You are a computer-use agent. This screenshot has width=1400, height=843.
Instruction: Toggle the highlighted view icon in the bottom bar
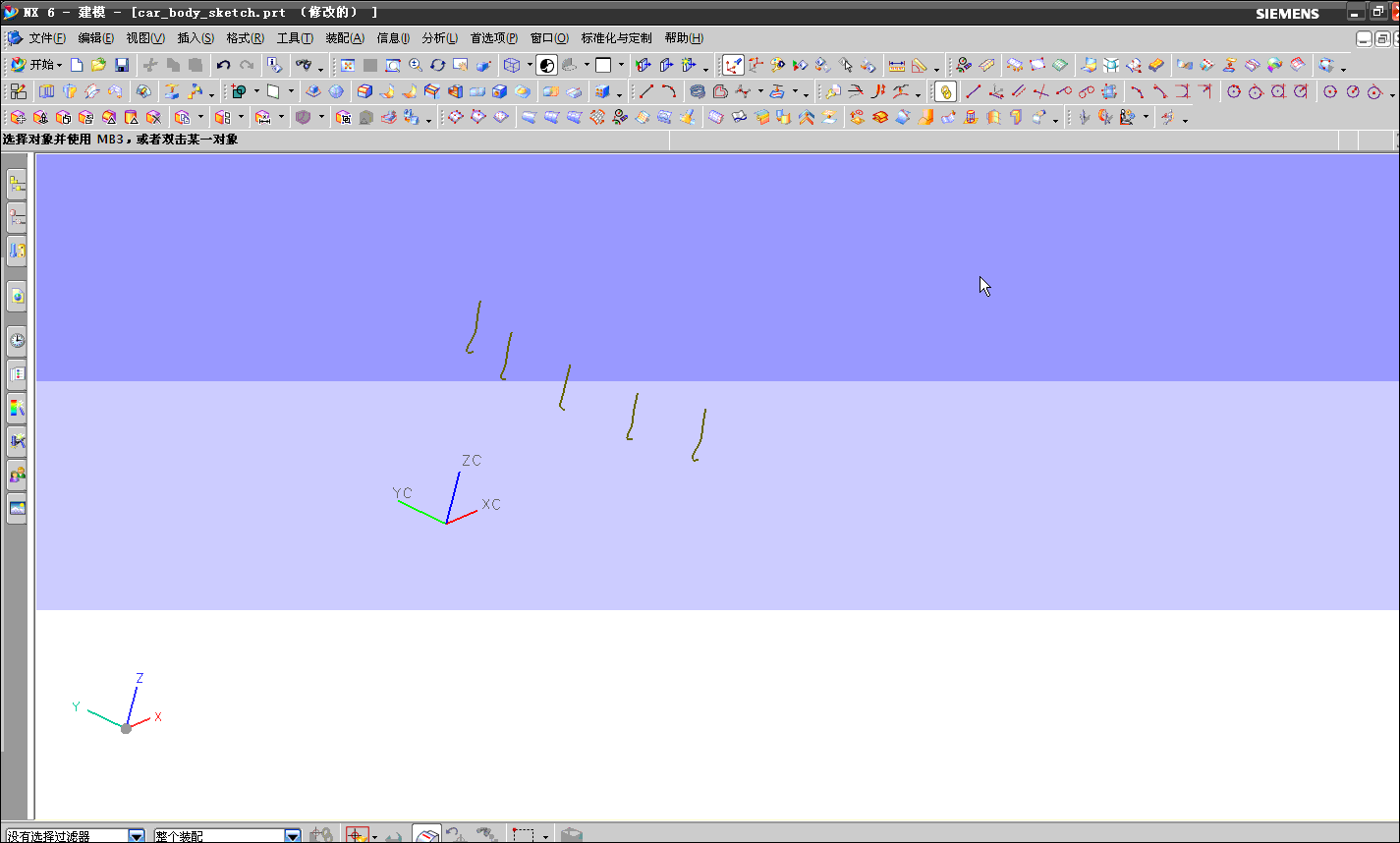click(x=426, y=834)
